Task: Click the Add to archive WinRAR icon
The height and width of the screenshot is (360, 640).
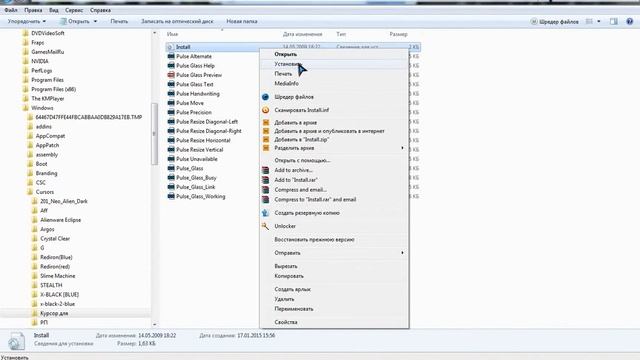Action: [x=265, y=170]
